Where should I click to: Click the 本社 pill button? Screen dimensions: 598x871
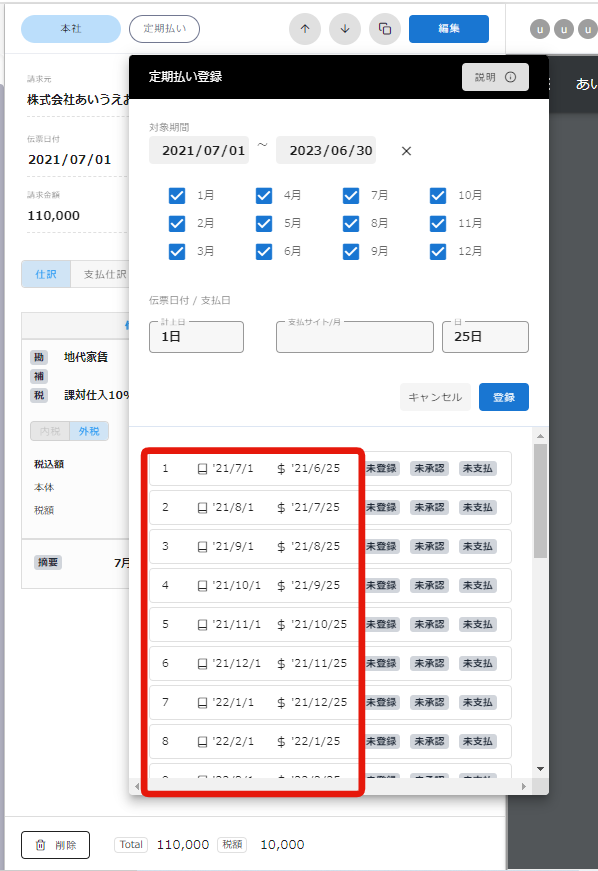tap(71, 29)
